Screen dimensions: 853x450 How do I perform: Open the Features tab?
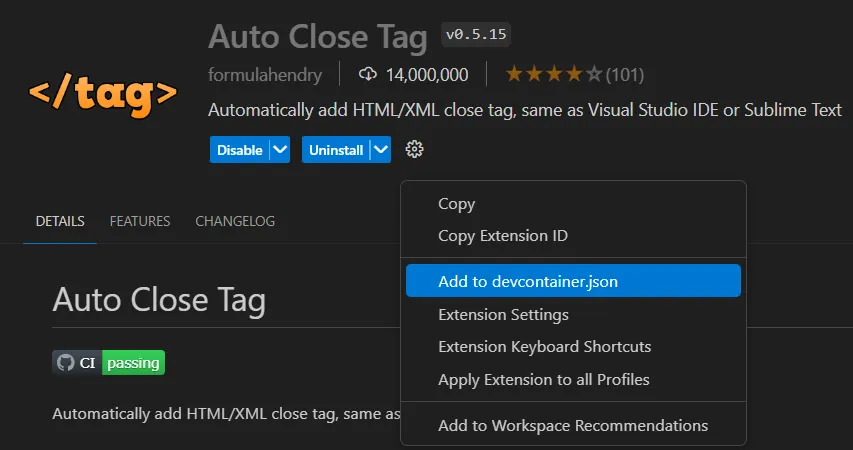pos(140,221)
